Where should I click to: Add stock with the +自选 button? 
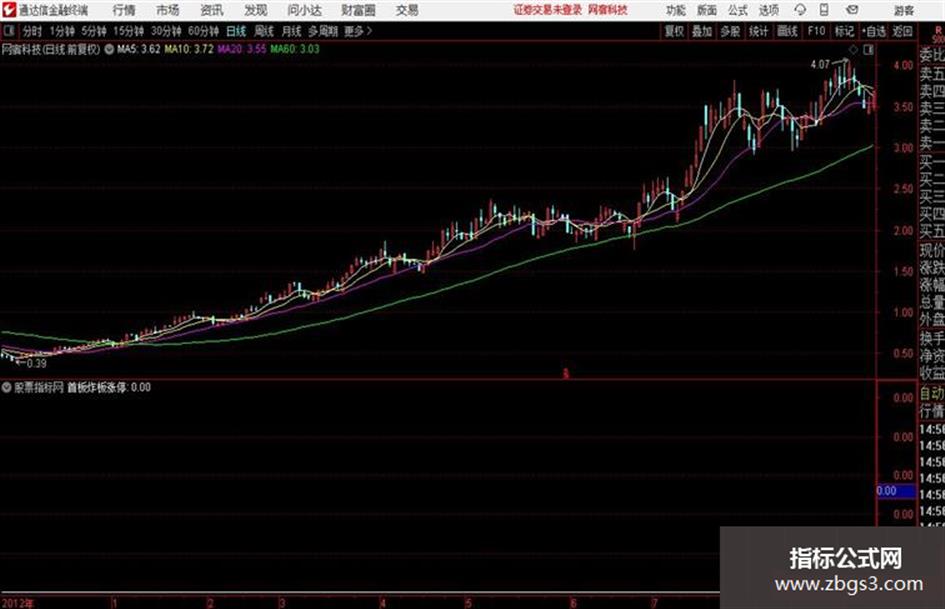click(x=874, y=31)
